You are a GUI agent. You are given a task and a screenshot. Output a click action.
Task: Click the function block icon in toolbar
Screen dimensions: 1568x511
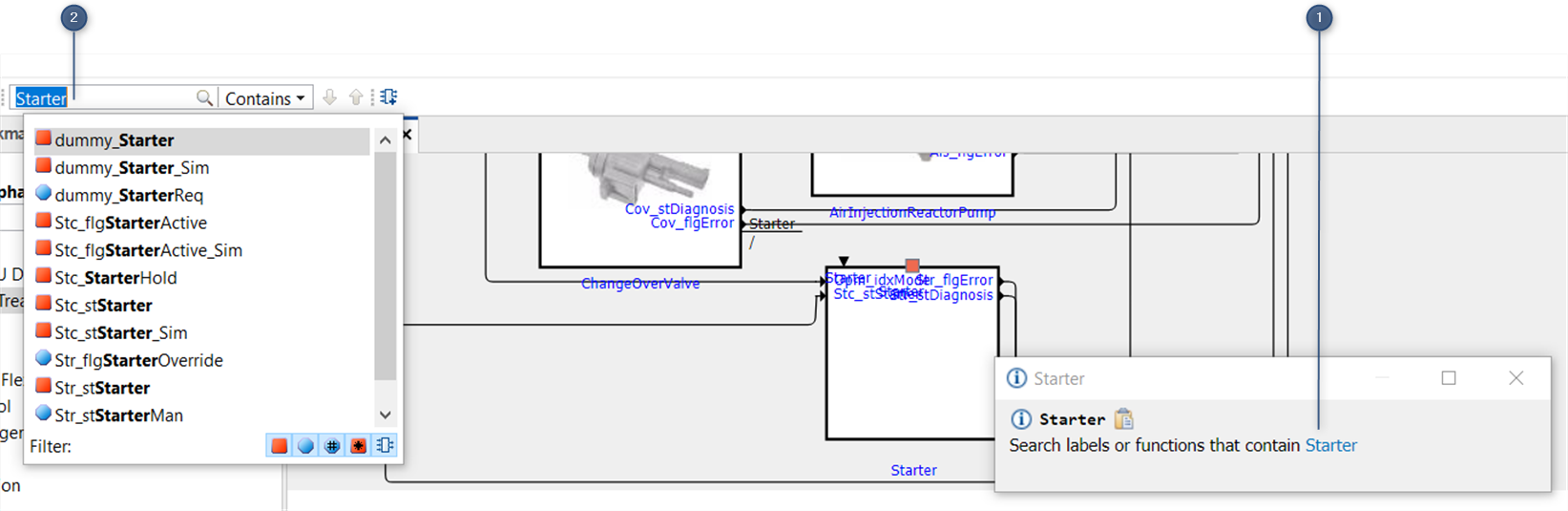tap(388, 97)
